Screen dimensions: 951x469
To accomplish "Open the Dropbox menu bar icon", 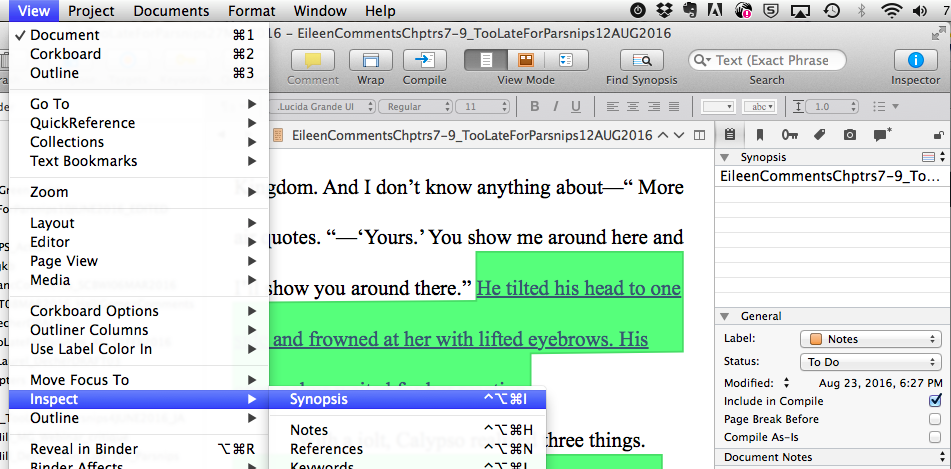I will (x=664, y=10).
